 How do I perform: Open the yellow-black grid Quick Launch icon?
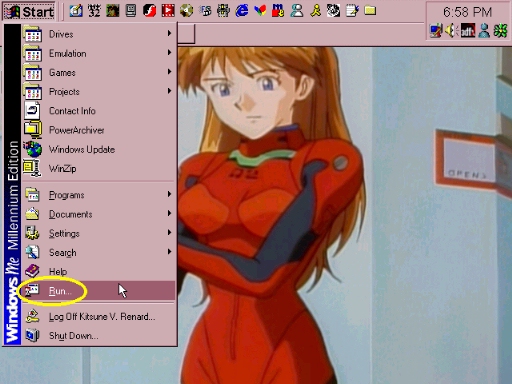click(x=223, y=11)
